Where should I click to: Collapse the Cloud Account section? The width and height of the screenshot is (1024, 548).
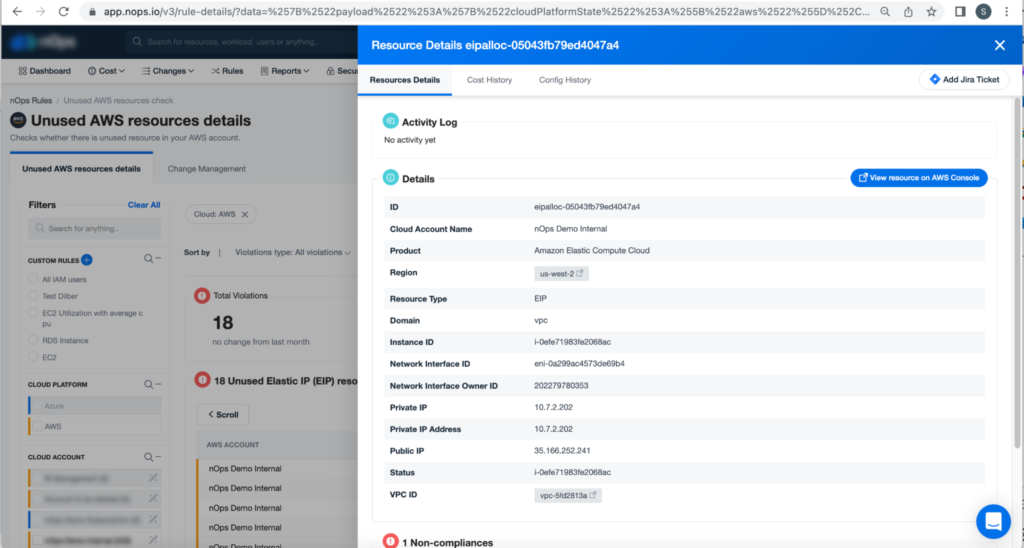click(158, 457)
